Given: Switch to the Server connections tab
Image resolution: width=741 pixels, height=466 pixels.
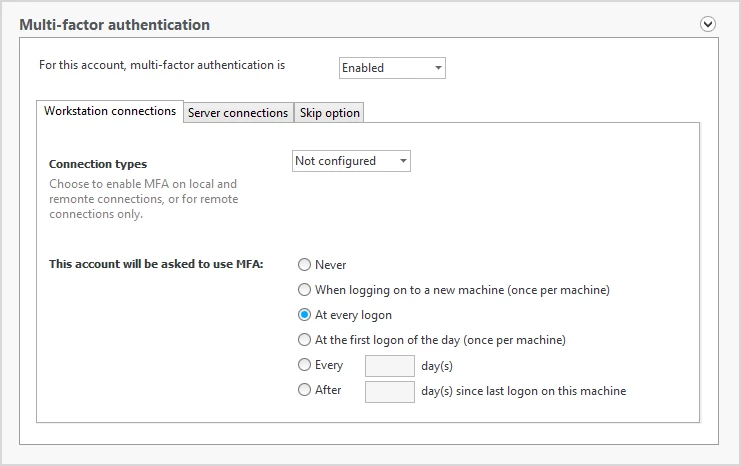Looking at the screenshot, I should (238, 113).
